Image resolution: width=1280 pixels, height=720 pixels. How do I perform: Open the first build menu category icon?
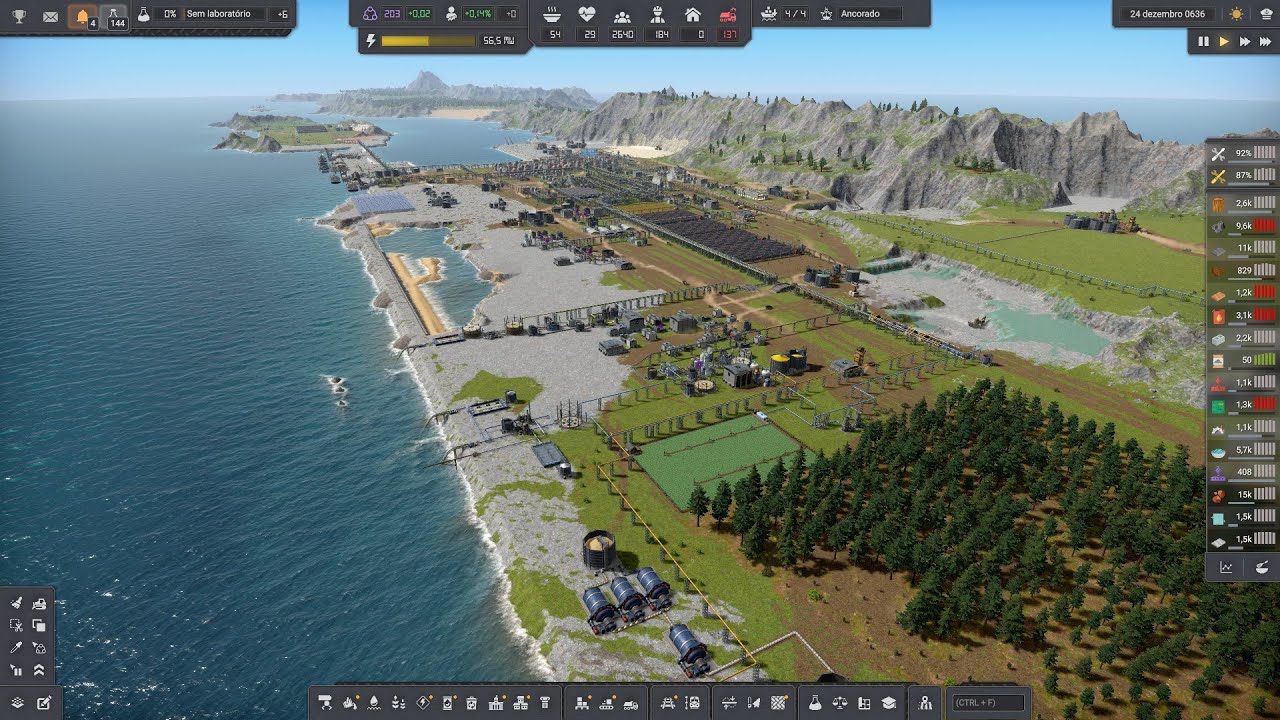(324, 703)
